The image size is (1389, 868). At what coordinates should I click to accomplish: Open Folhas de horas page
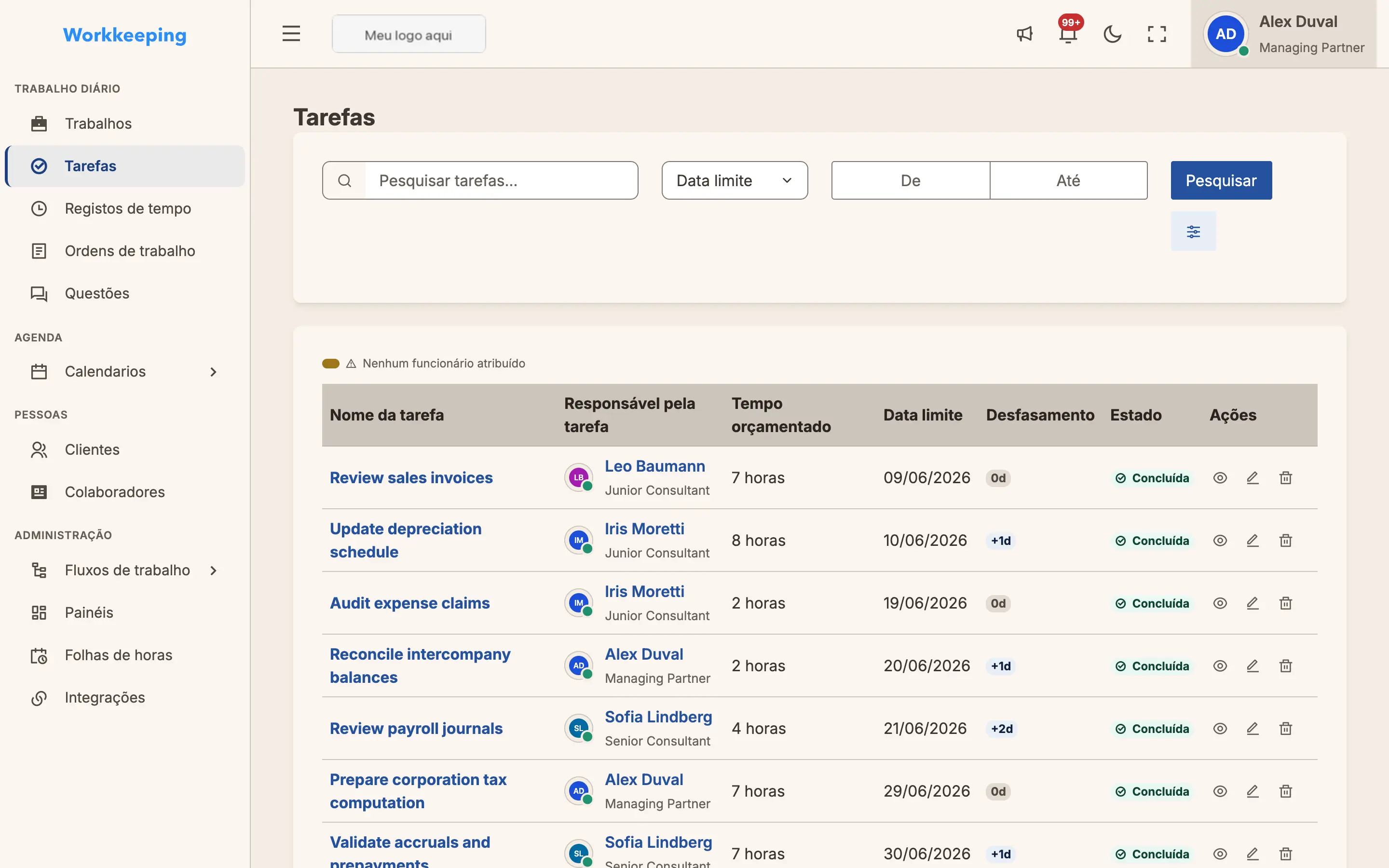click(124, 655)
